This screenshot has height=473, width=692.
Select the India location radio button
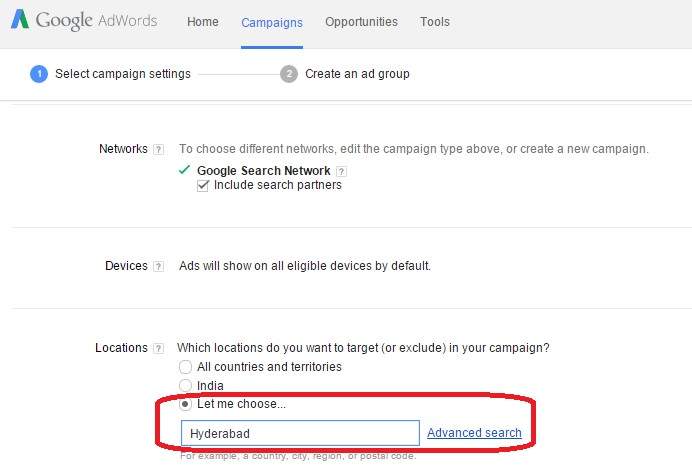tap(185, 386)
